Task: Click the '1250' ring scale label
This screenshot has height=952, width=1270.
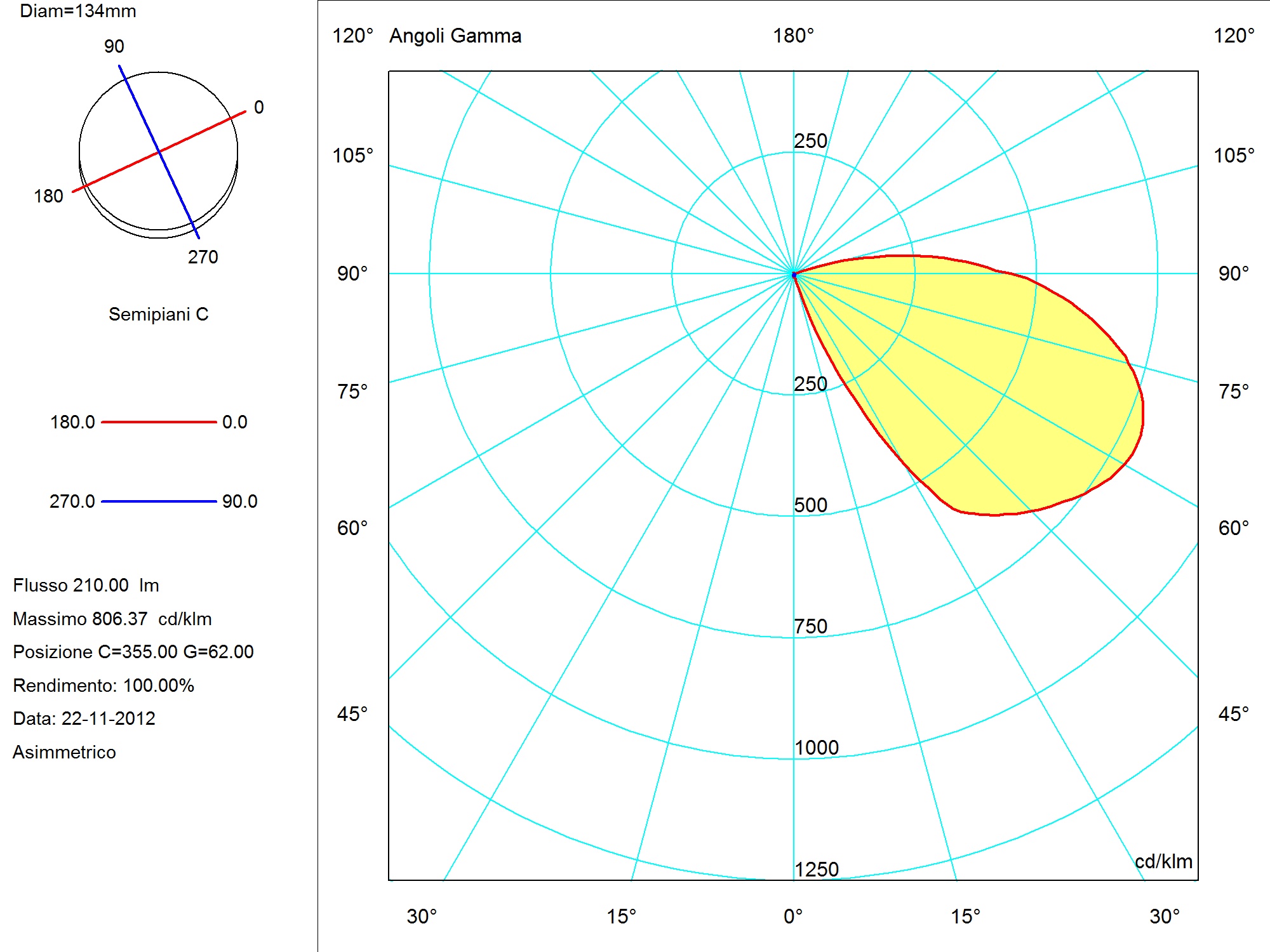Action: pyautogui.click(x=817, y=869)
